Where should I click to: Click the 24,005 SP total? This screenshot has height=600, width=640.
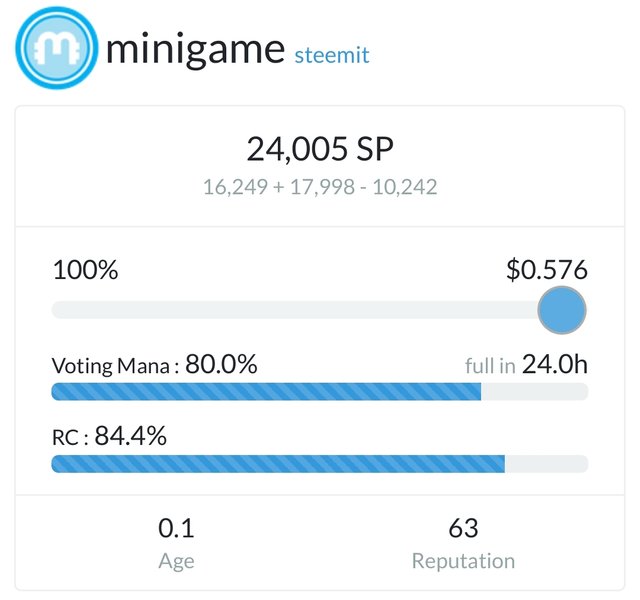pos(320,150)
